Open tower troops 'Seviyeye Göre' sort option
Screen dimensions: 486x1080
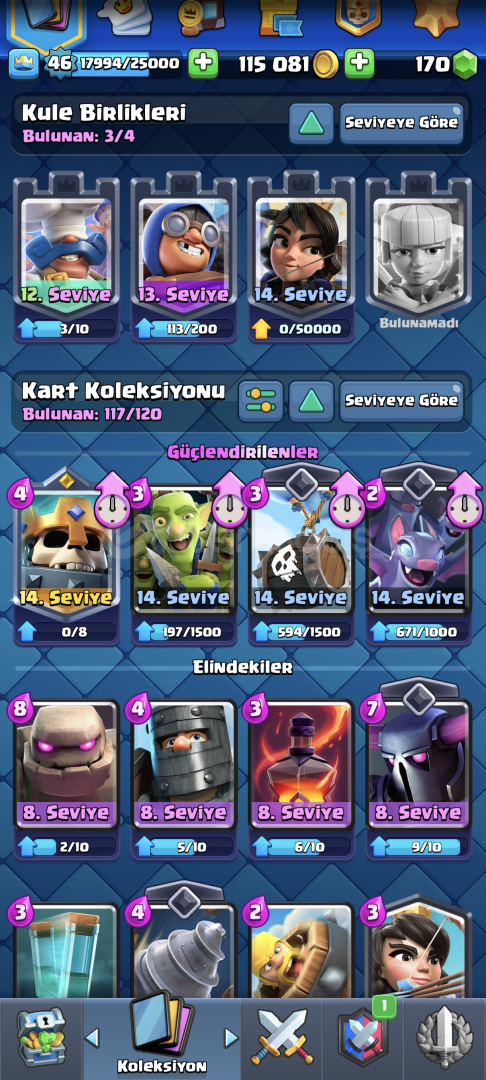[x=401, y=123]
